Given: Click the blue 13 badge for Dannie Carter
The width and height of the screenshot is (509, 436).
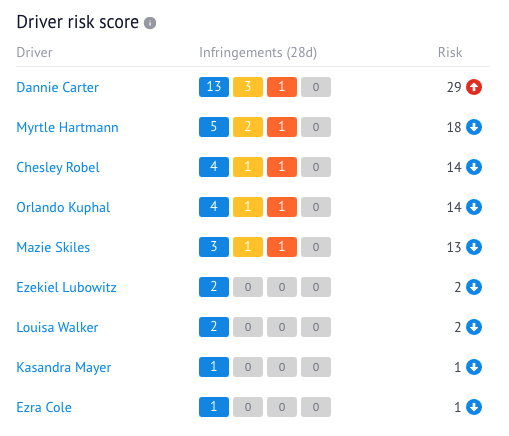Looking at the screenshot, I should coord(214,87).
